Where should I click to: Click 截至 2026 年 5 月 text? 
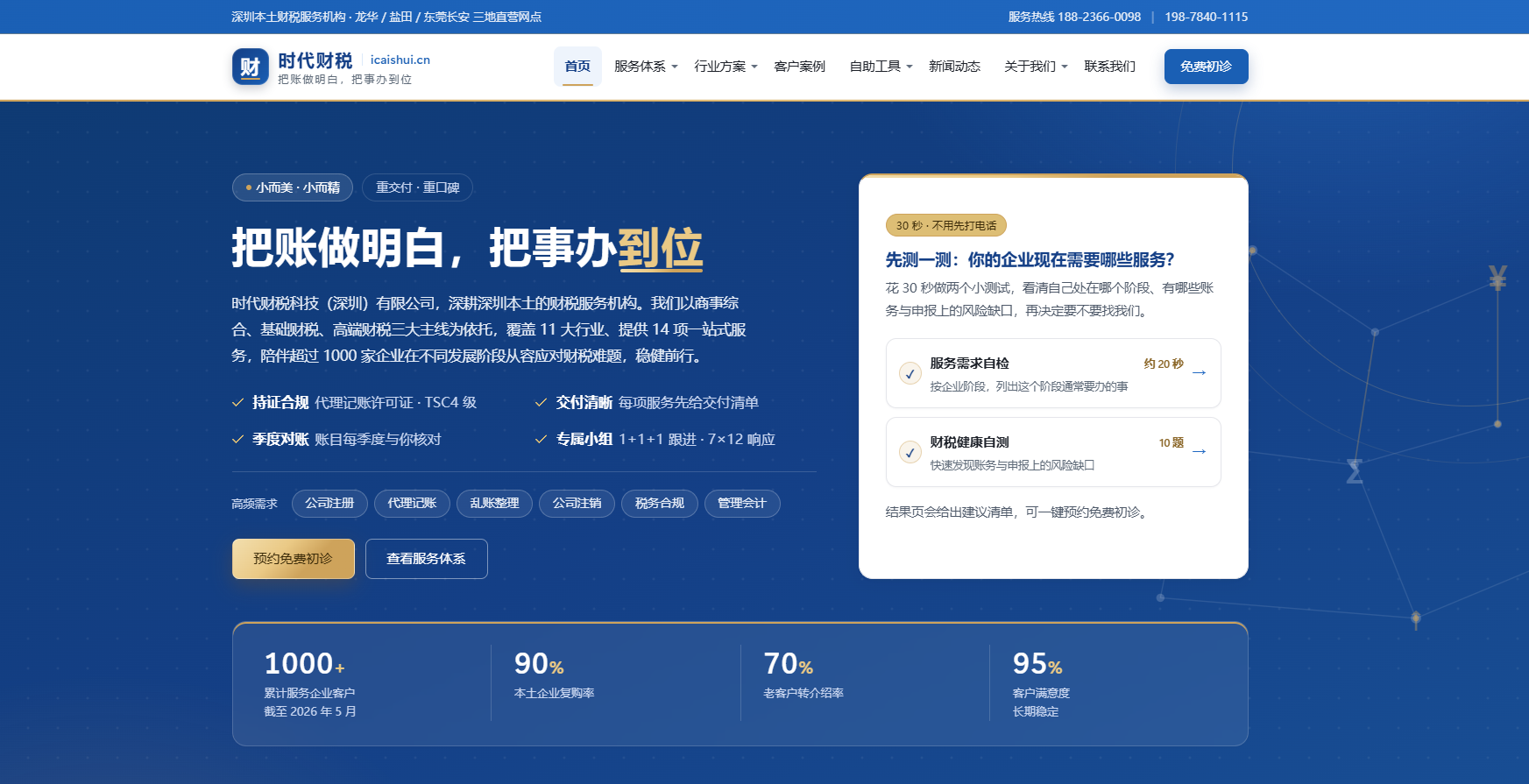coord(310,711)
